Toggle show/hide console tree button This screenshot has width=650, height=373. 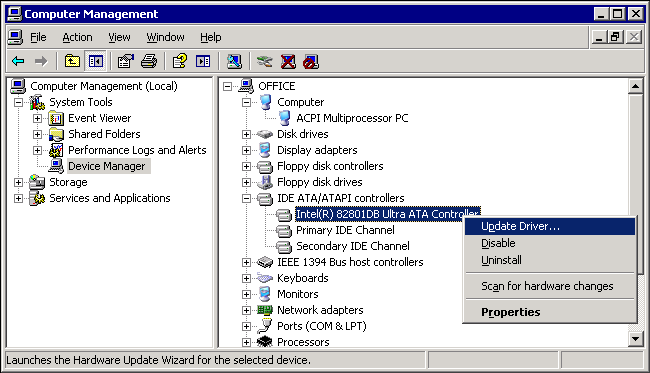point(96,61)
